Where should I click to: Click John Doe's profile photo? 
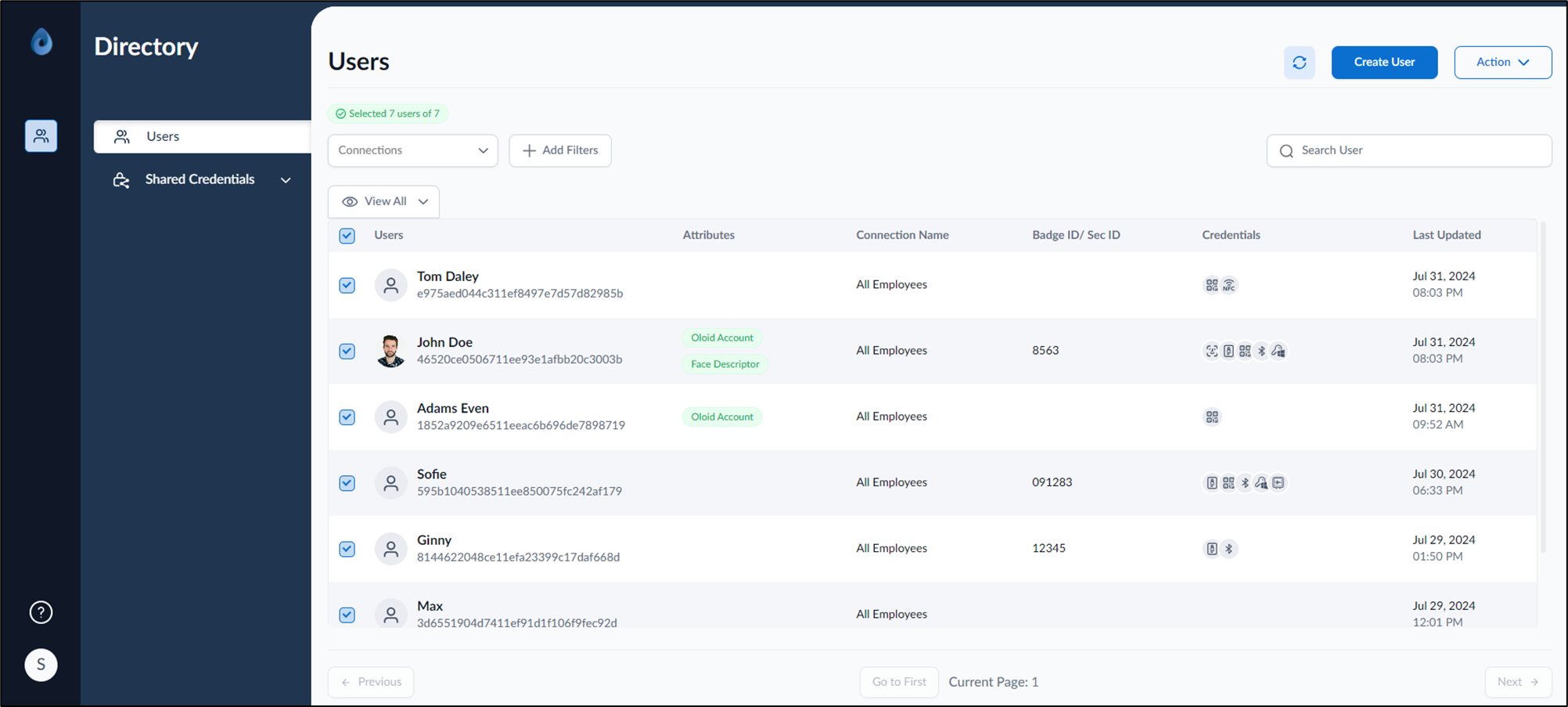(390, 351)
